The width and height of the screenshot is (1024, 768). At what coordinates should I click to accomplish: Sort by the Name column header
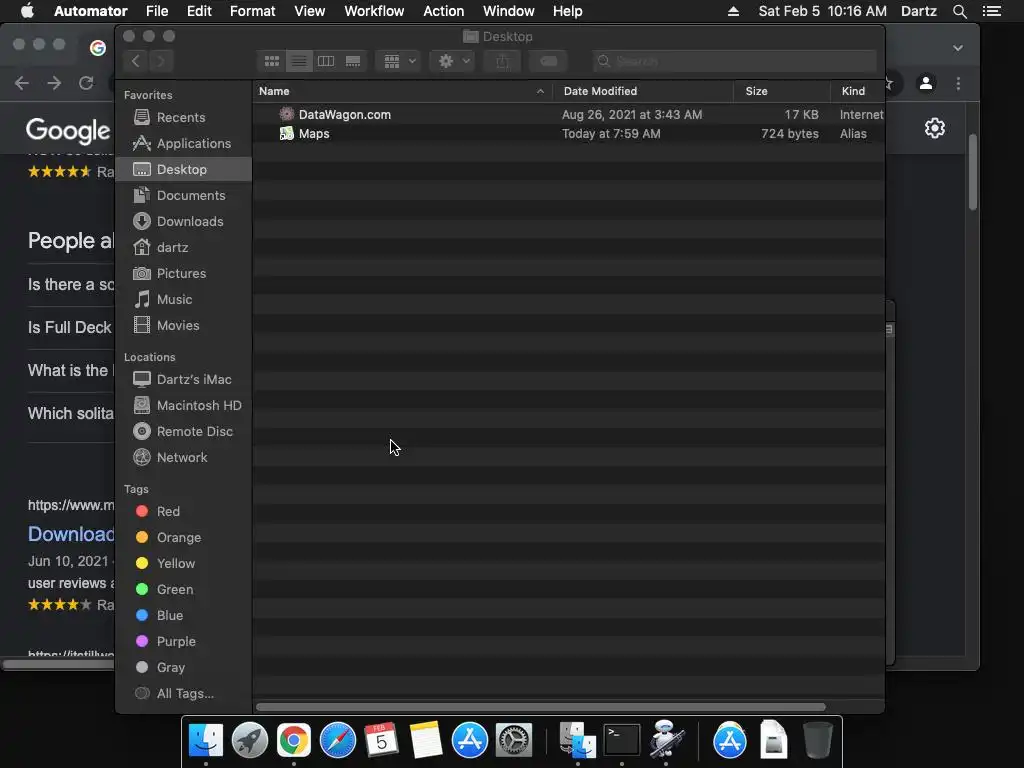[402, 91]
